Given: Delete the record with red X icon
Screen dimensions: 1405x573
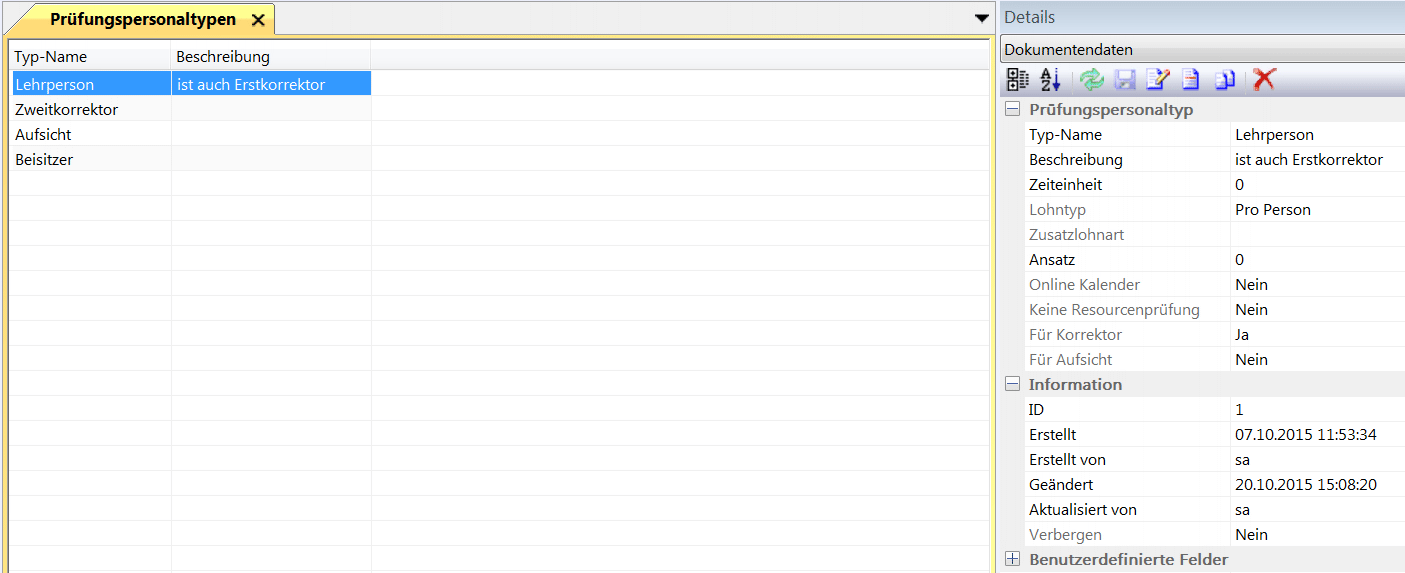Looking at the screenshot, I should click(1264, 80).
